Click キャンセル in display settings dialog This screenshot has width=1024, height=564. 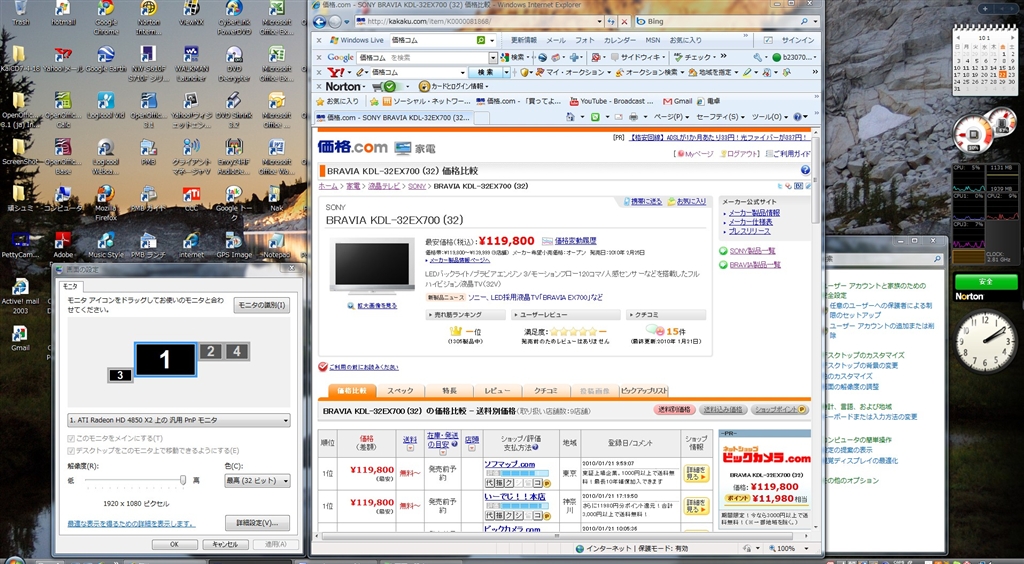click(225, 544)
